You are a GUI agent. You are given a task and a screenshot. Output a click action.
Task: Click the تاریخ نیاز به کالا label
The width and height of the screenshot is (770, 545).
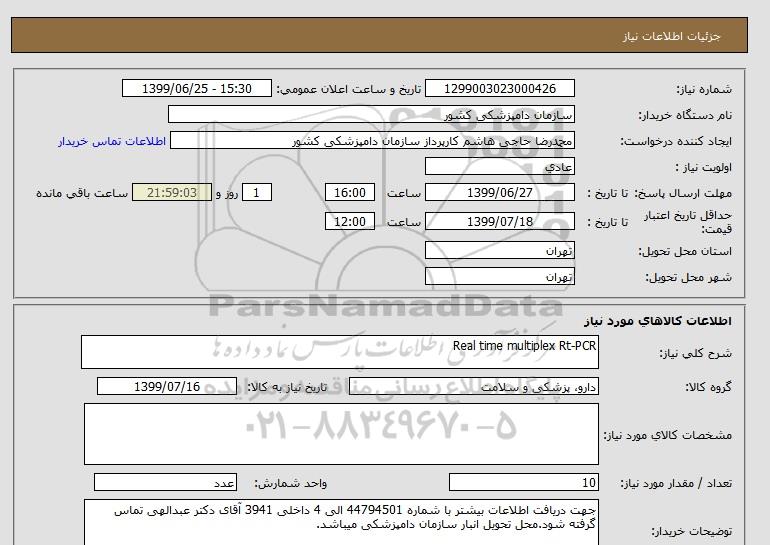287,387
